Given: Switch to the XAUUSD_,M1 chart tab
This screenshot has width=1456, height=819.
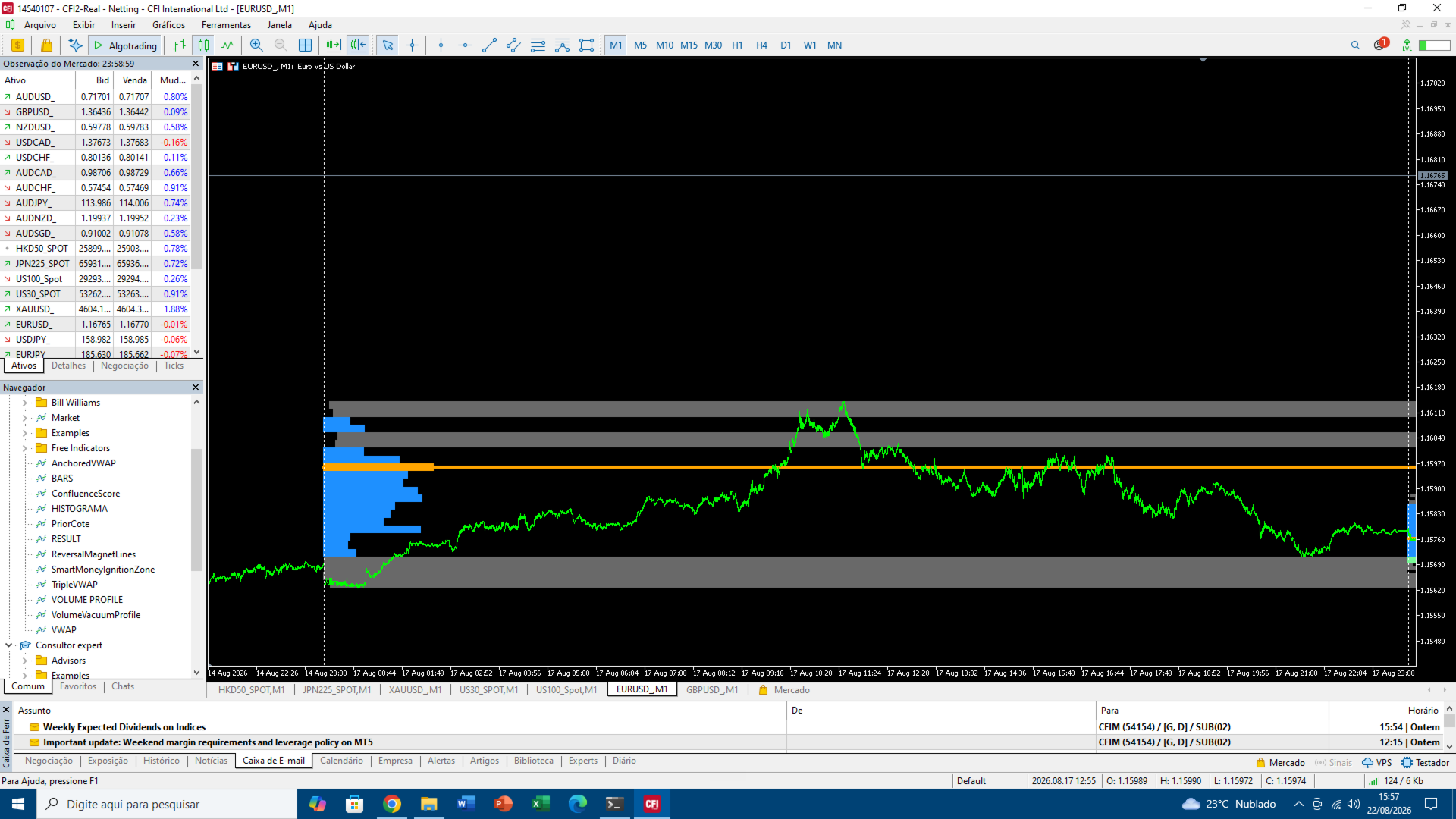Looking at the screenshot, I should point(415,690).
